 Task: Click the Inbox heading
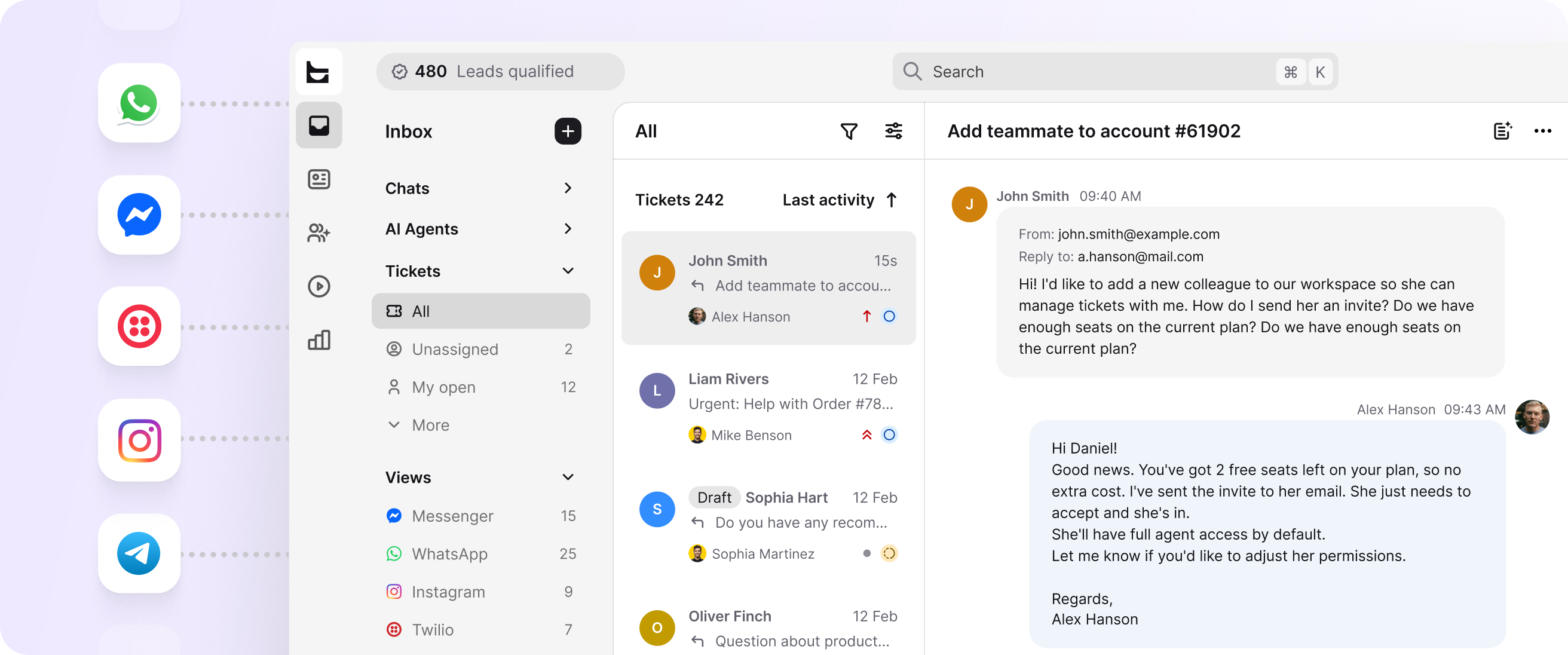pyautogui.click(x=409, y=131)
